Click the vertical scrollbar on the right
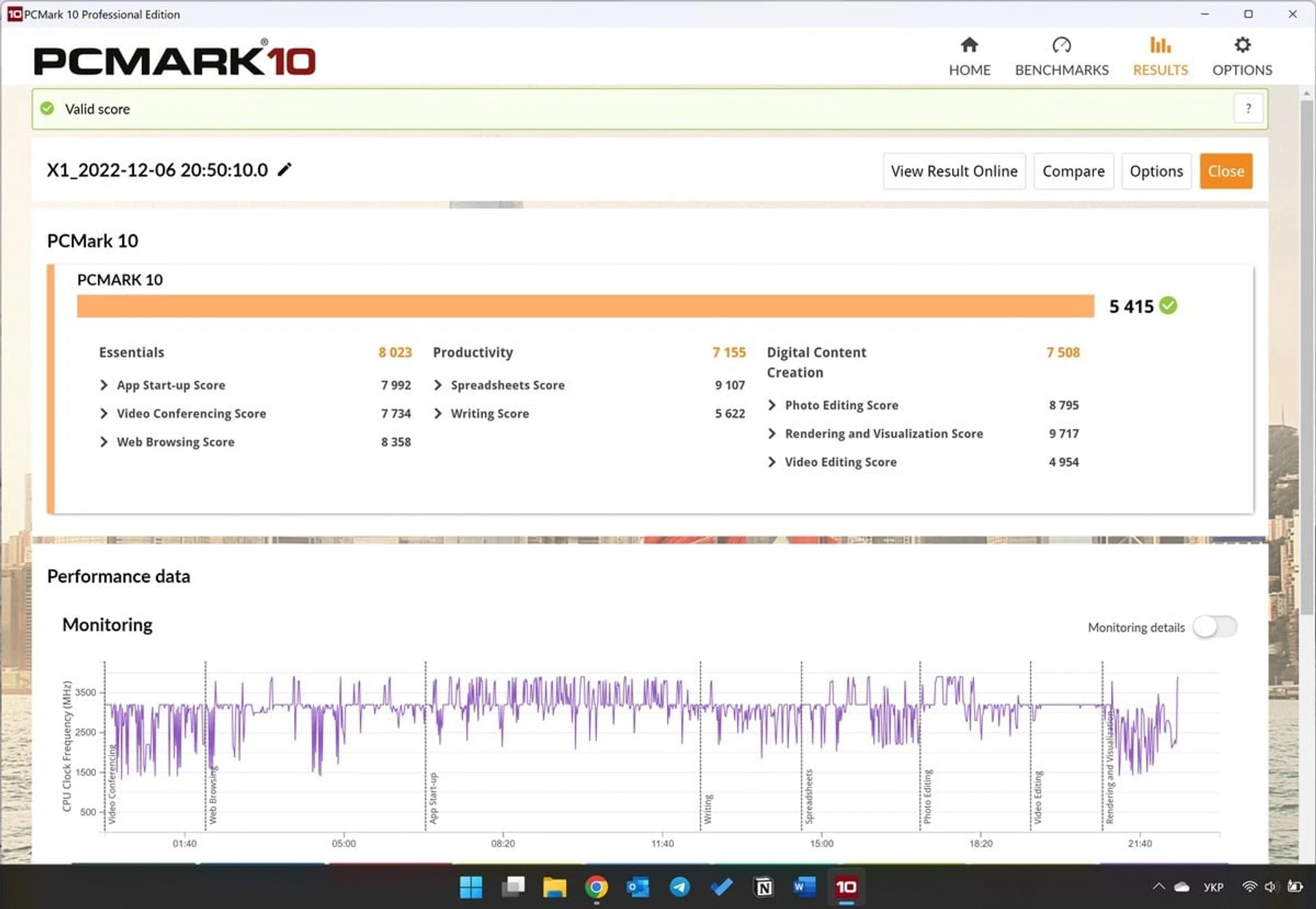The image size is (1316, 909). (x=1307, y=356)
